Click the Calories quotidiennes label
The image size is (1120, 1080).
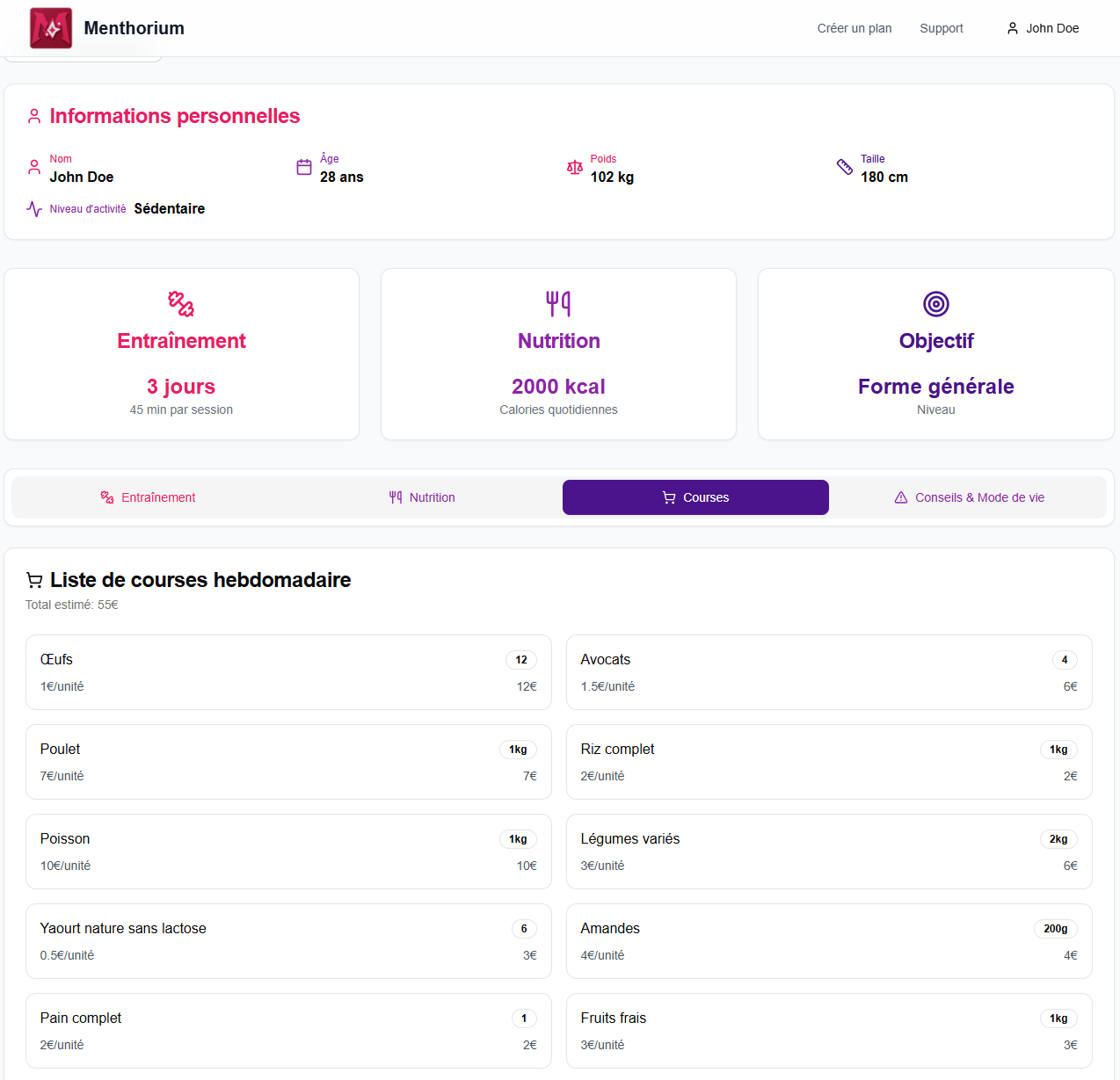point(558,410)
